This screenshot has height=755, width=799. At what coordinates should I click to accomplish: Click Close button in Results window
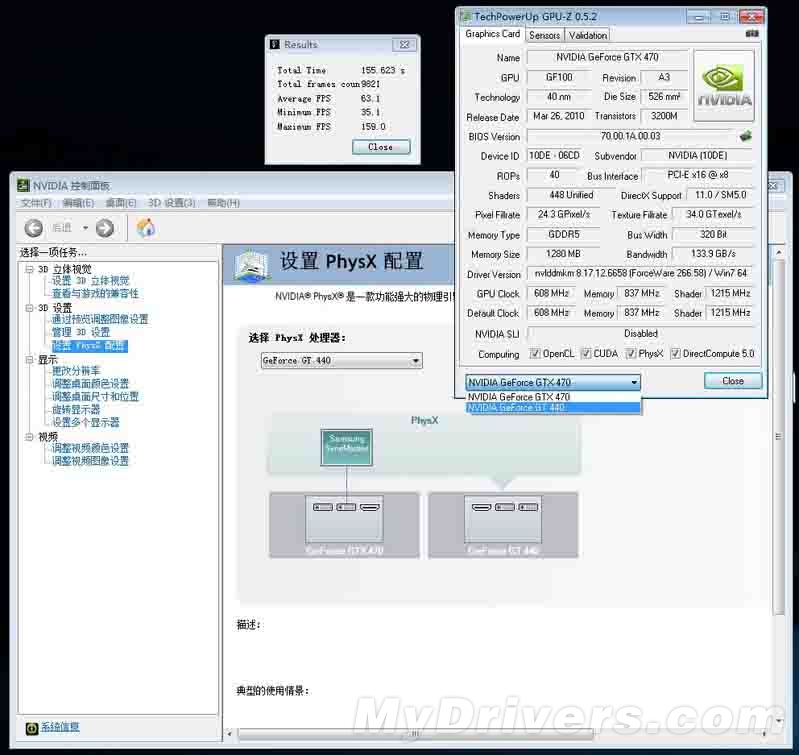coord(381,147)
